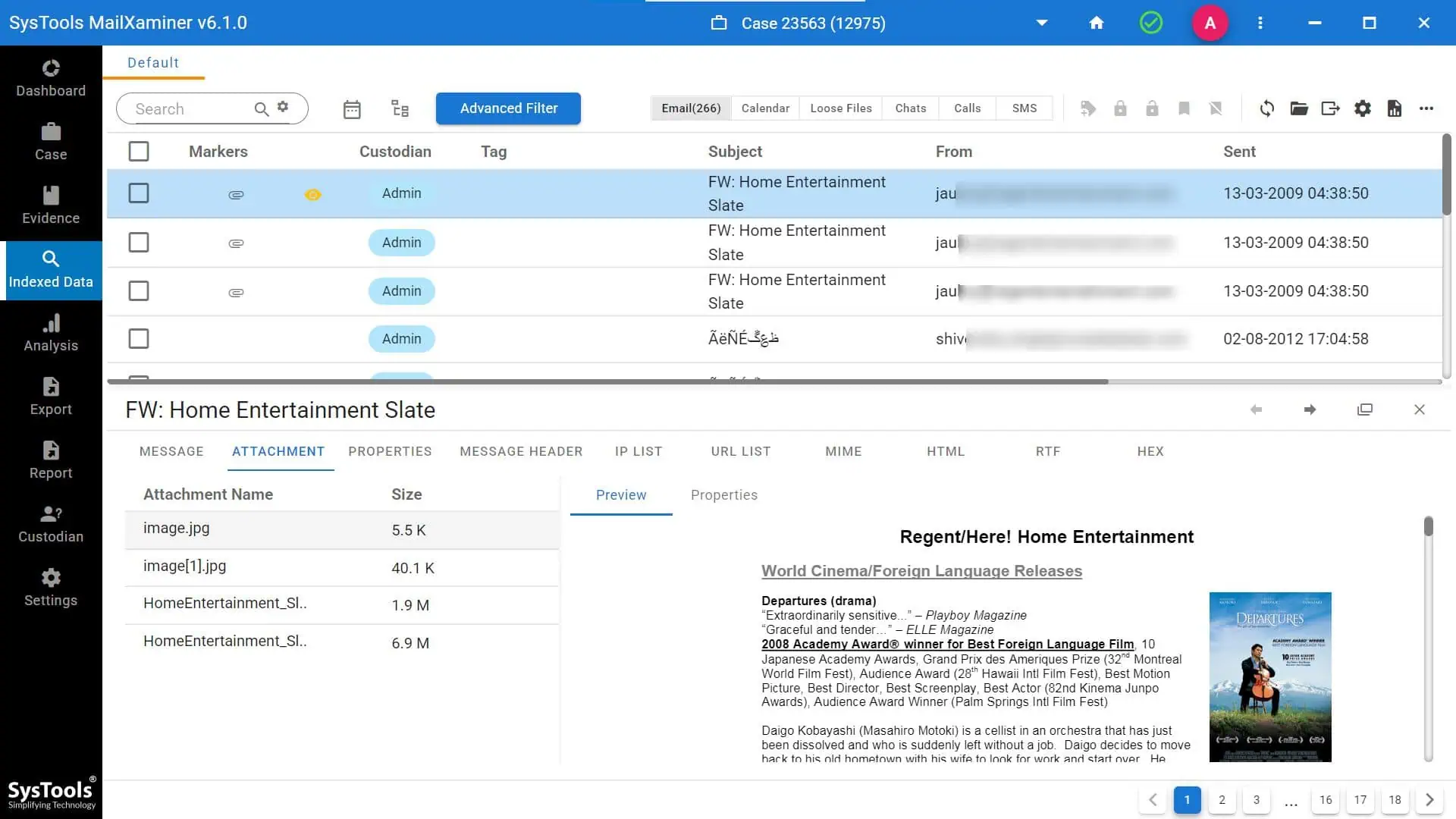Select the Calendar data type tab
The image size is (1456, 819).
pyautogui.click(x=765, y=108)
